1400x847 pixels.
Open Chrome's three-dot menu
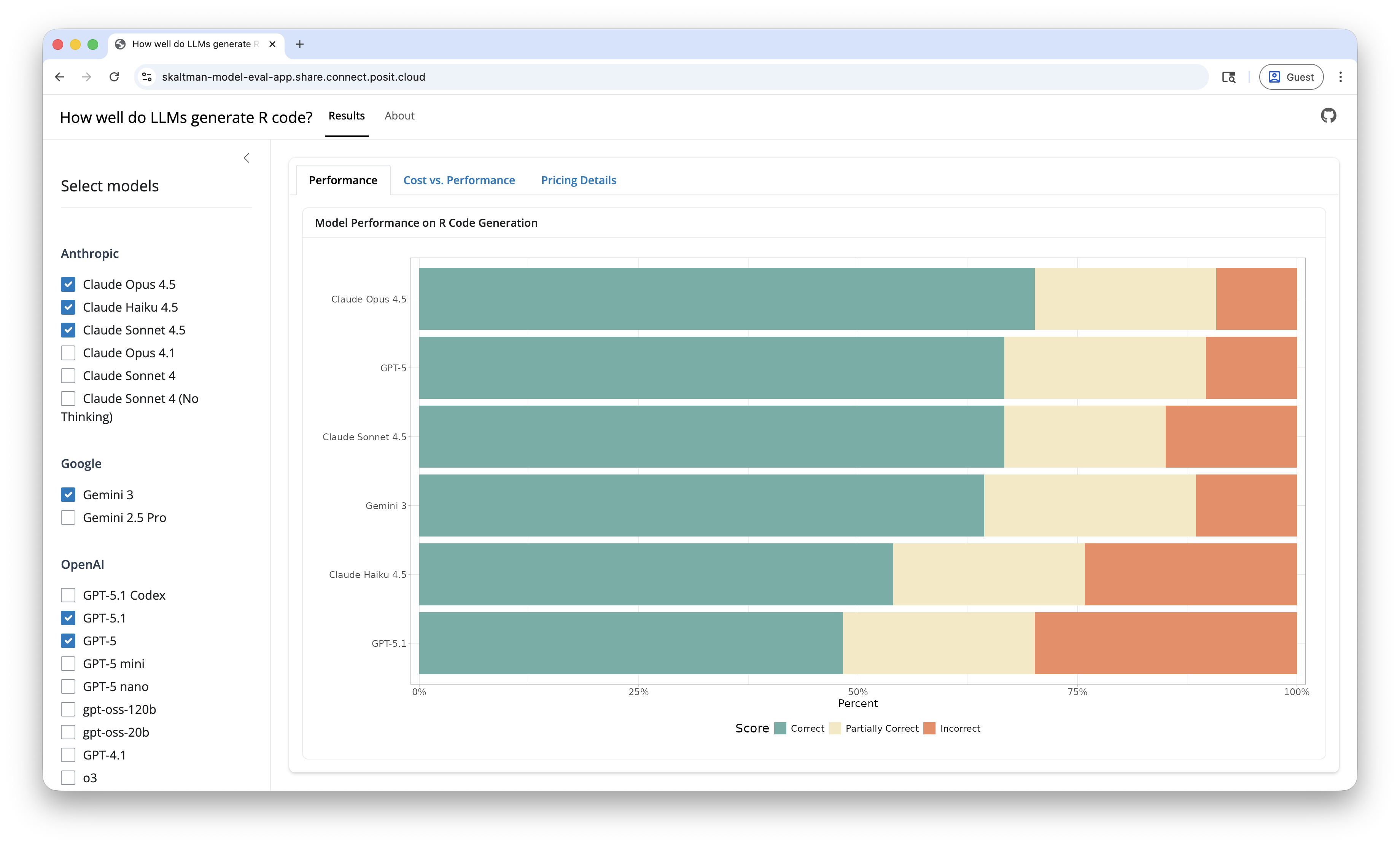coord(1340,77)
